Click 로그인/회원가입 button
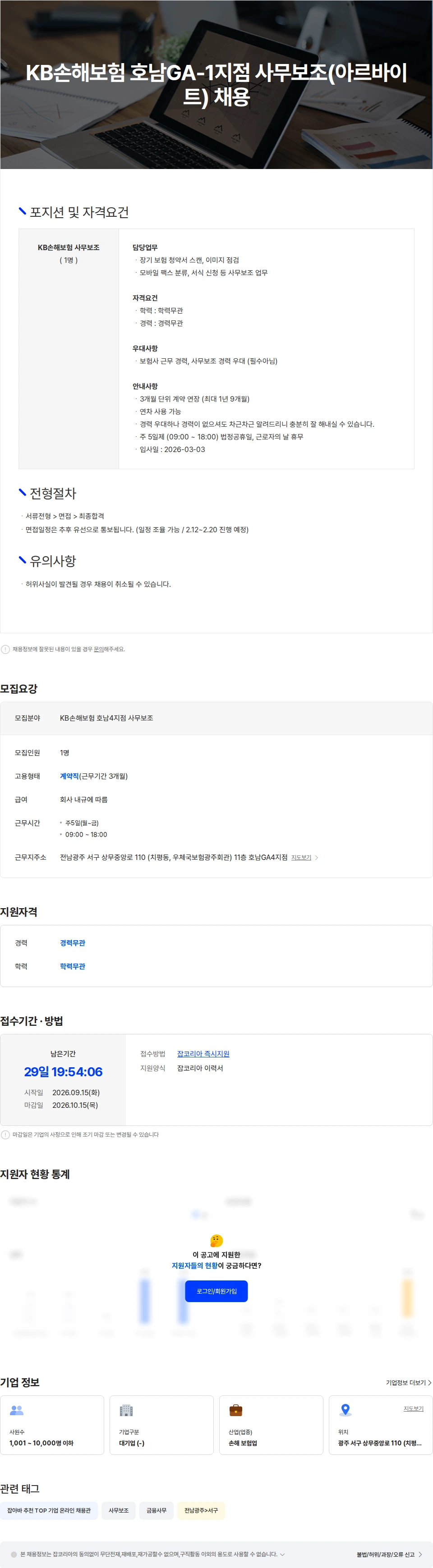The height and width of the screenshot is (1568, 433). click(216, 1291)
